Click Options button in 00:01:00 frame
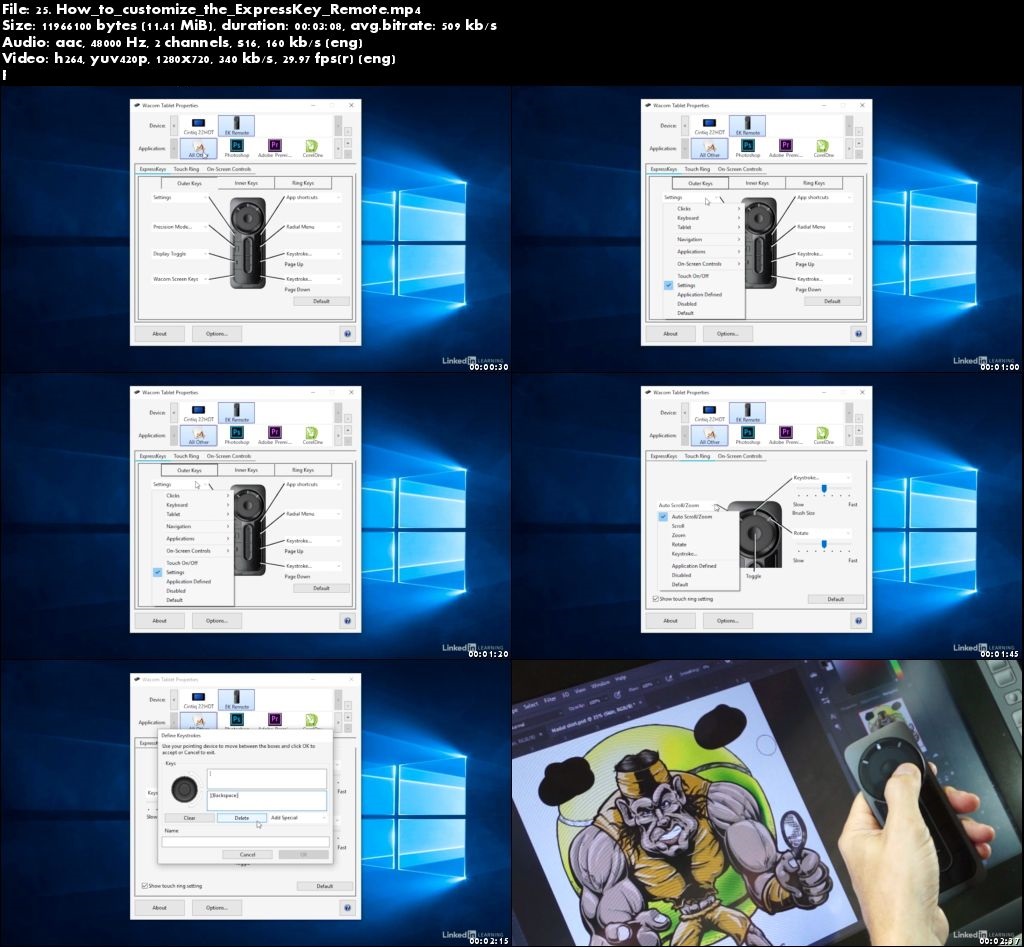This screenshot has width=1024, height=947. tap(728, 334)
